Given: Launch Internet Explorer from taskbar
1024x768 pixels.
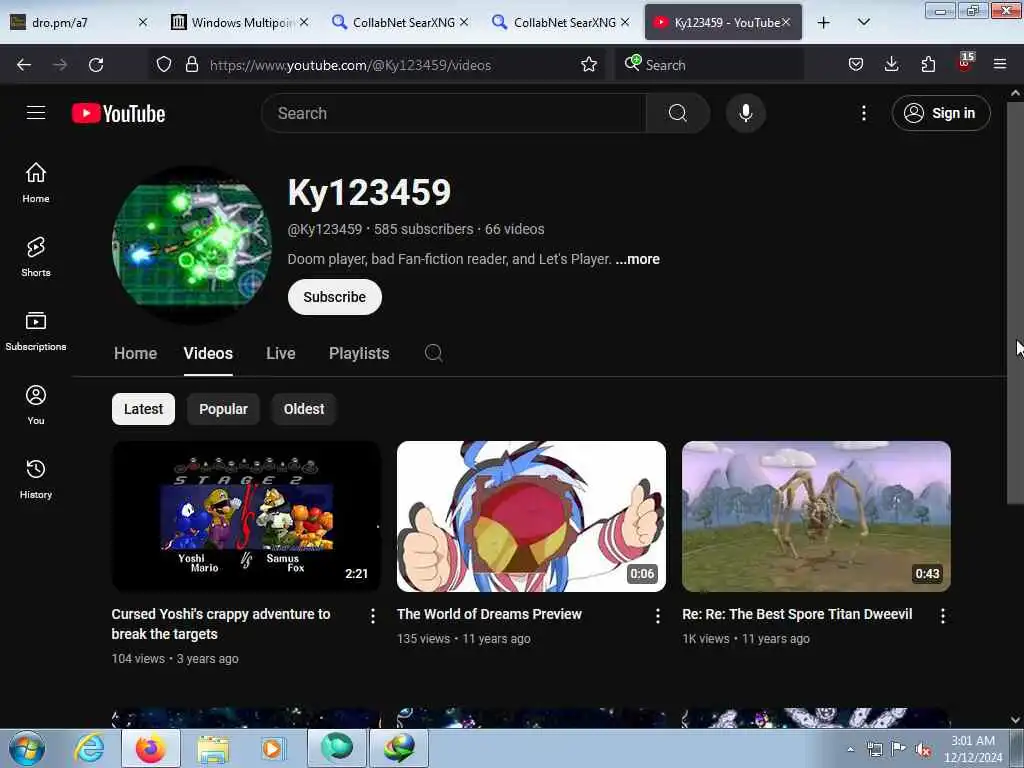Looking at the screenshot, I should (x=88, y=748).
